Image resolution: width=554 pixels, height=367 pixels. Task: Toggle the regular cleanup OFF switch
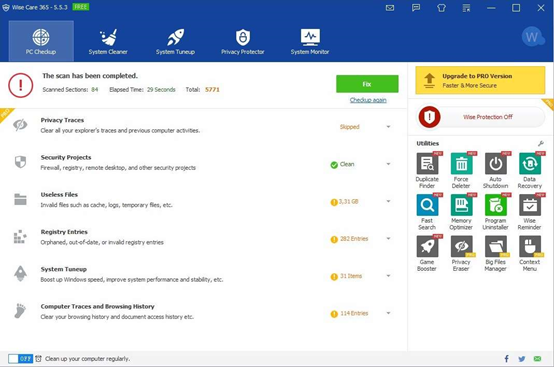pyautogui.click(x=20, y=359)
